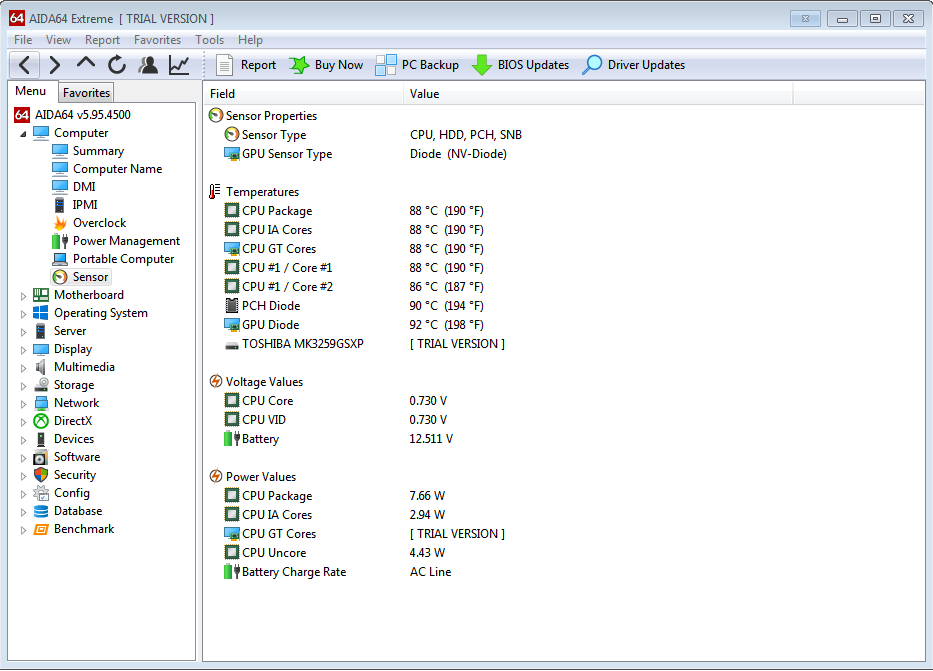This screenshot has width=933, height=671.
Task: Expand the Storage tree node
Action: click(24, 385)
